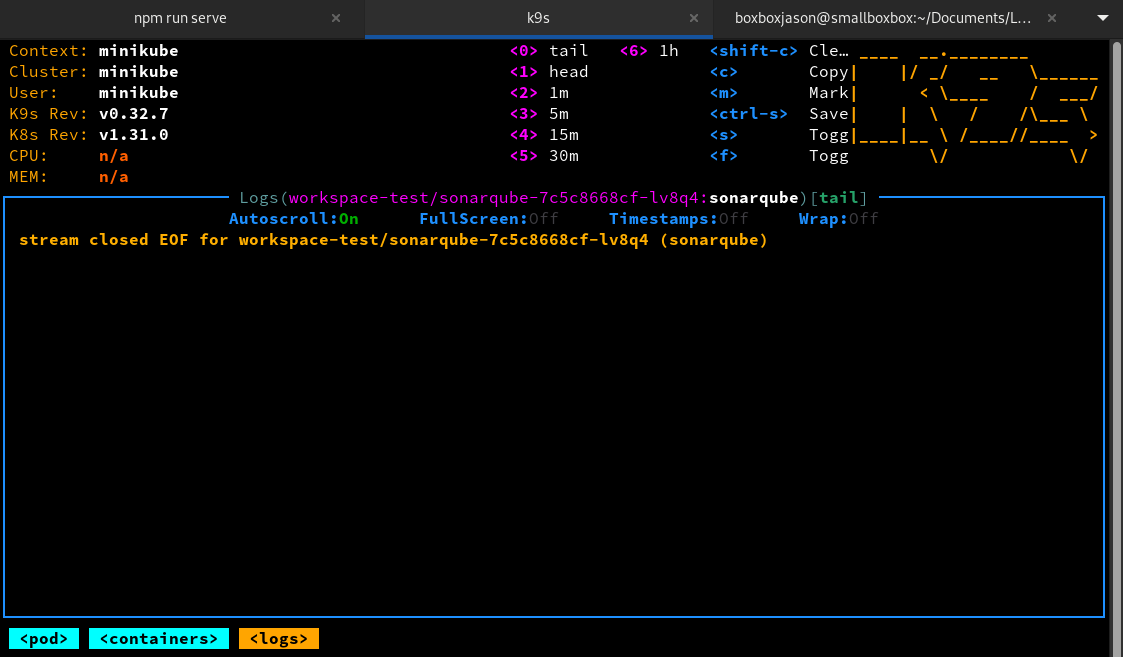Toggle Autoscroll On indicator
This screenshot has width=1123, height=657.
pos(294,219)
